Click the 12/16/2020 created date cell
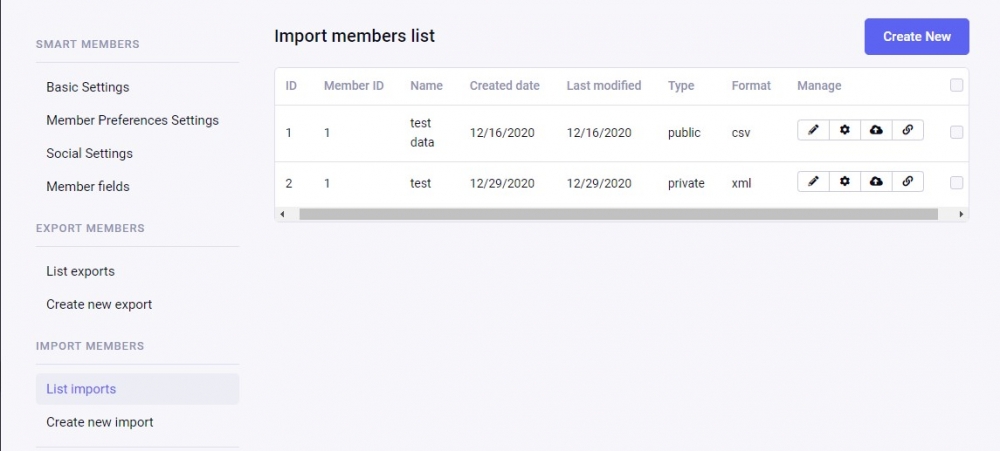This screenshot has height=451, width=1000. (x=502, y=133)
